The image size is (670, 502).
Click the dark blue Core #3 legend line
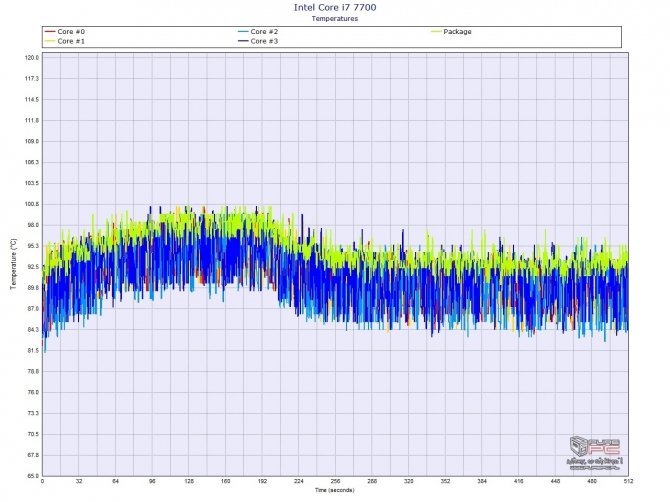pyautogui.click(x=244, y=41)
